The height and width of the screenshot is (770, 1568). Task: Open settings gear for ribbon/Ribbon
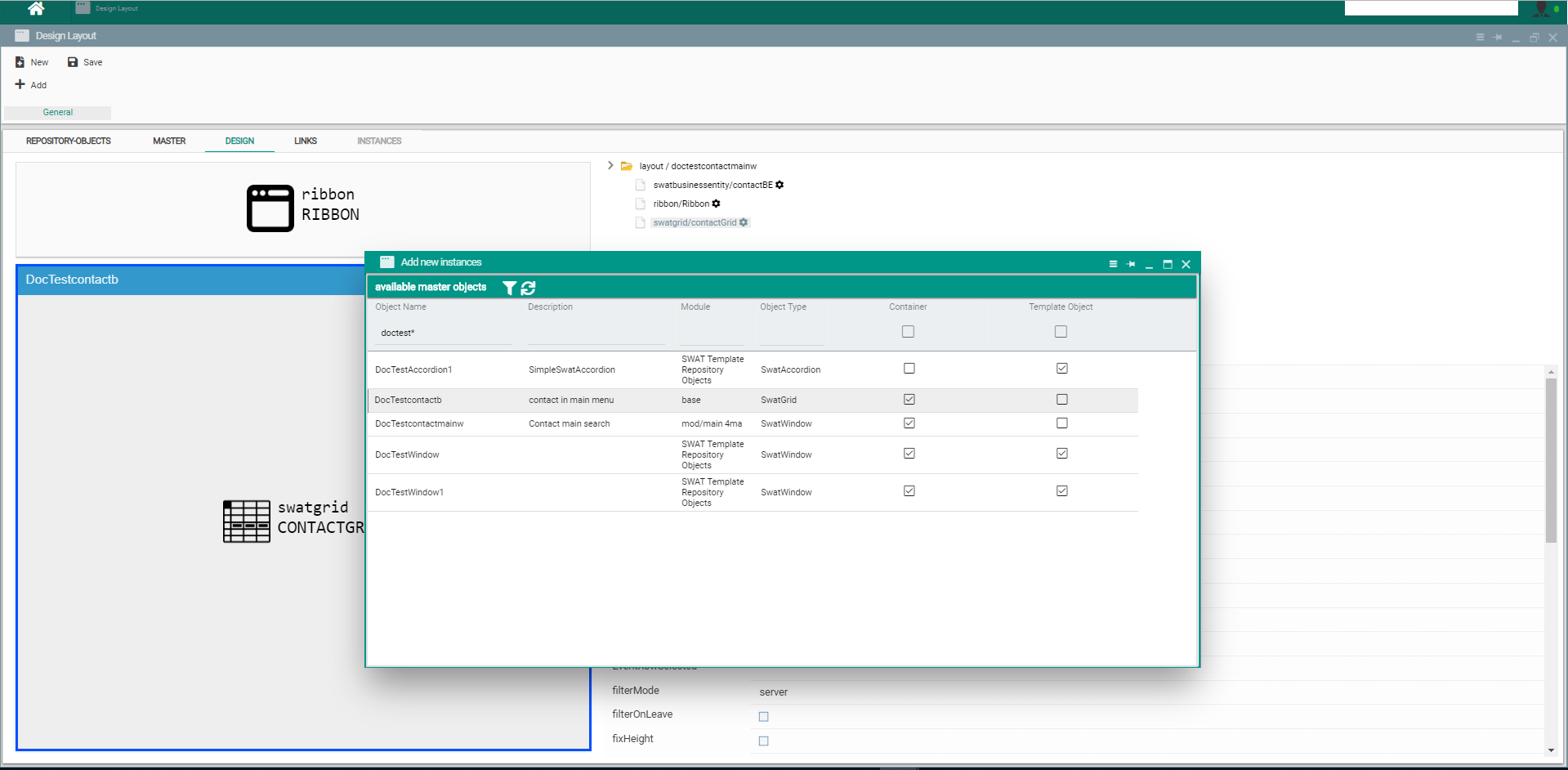pos(716,204)
